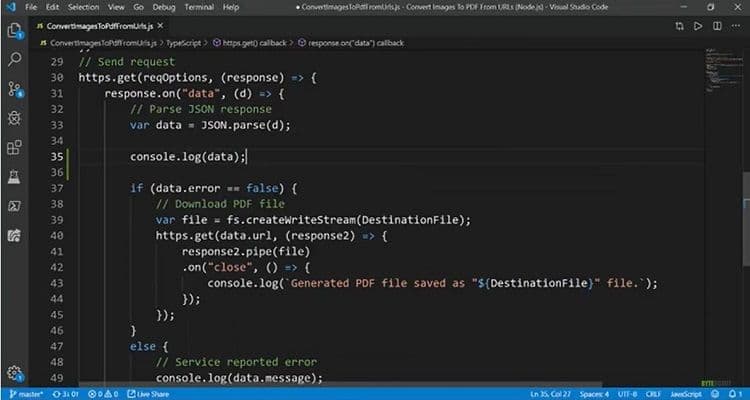Open the Search view icon
750x400 pixels.
tap(14, 60)
